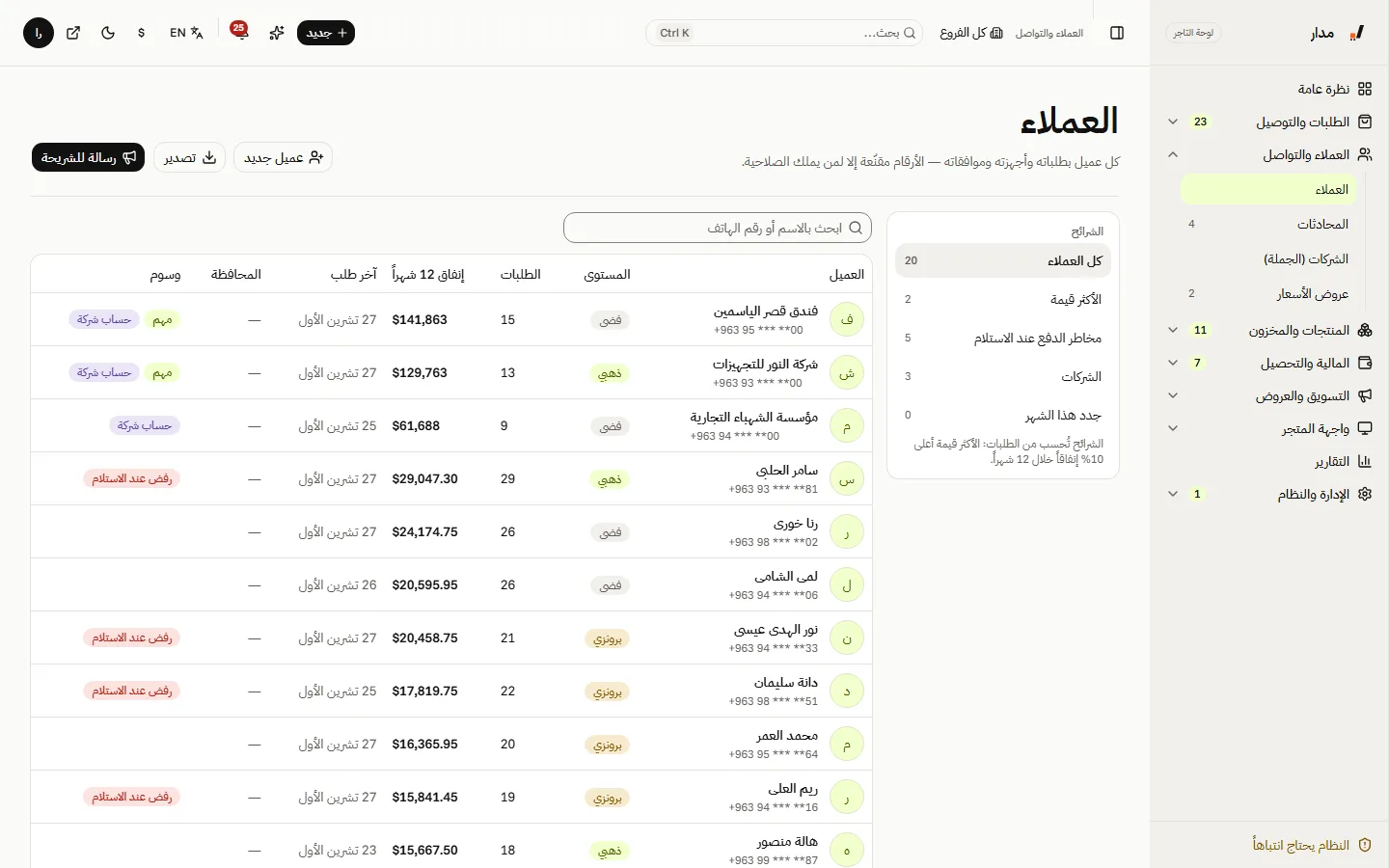Viewport: 1389px width, 868px height.
Task: Click customer name سامر الحلبي
Action: pos(787,470)
